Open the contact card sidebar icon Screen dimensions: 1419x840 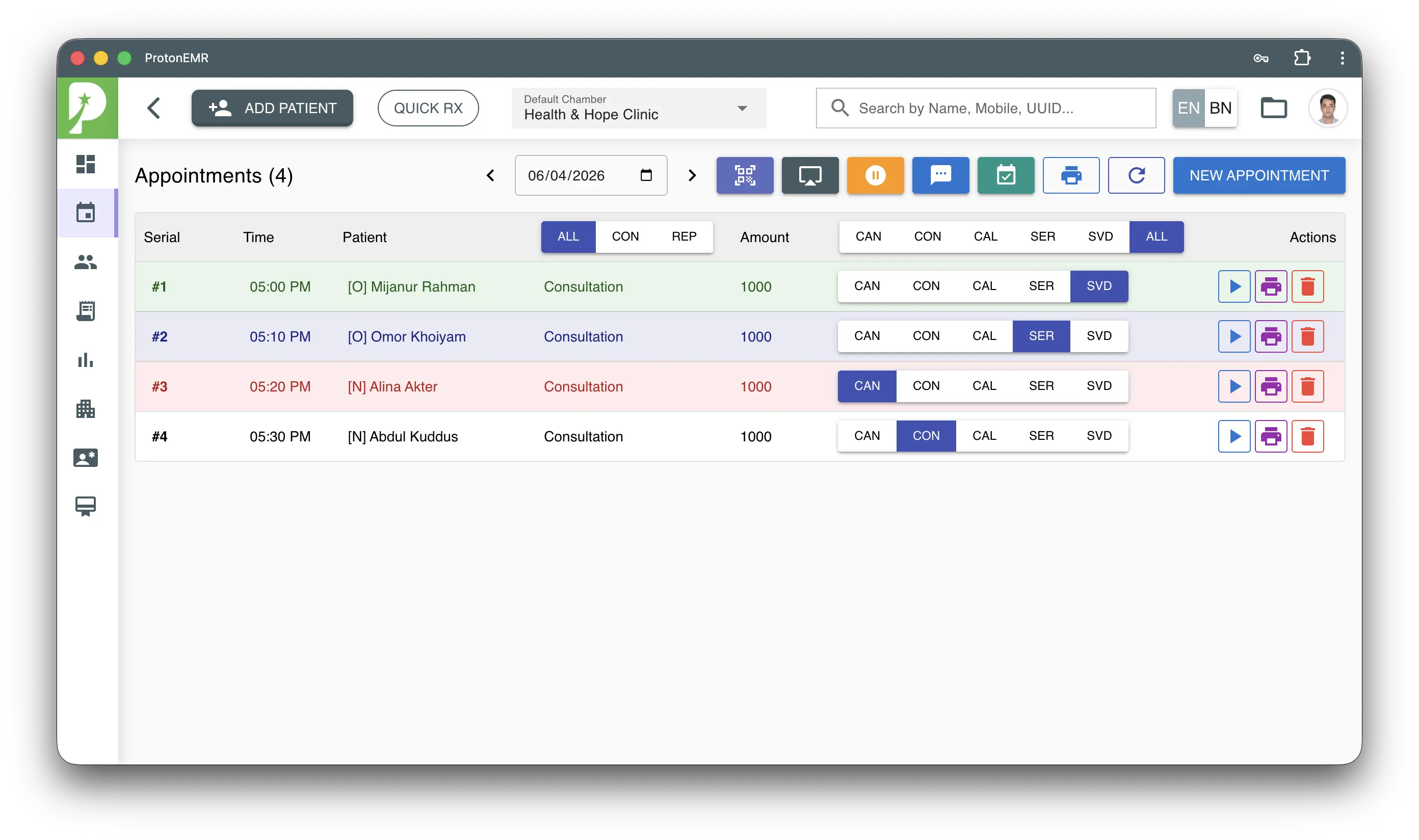(86, 457)
